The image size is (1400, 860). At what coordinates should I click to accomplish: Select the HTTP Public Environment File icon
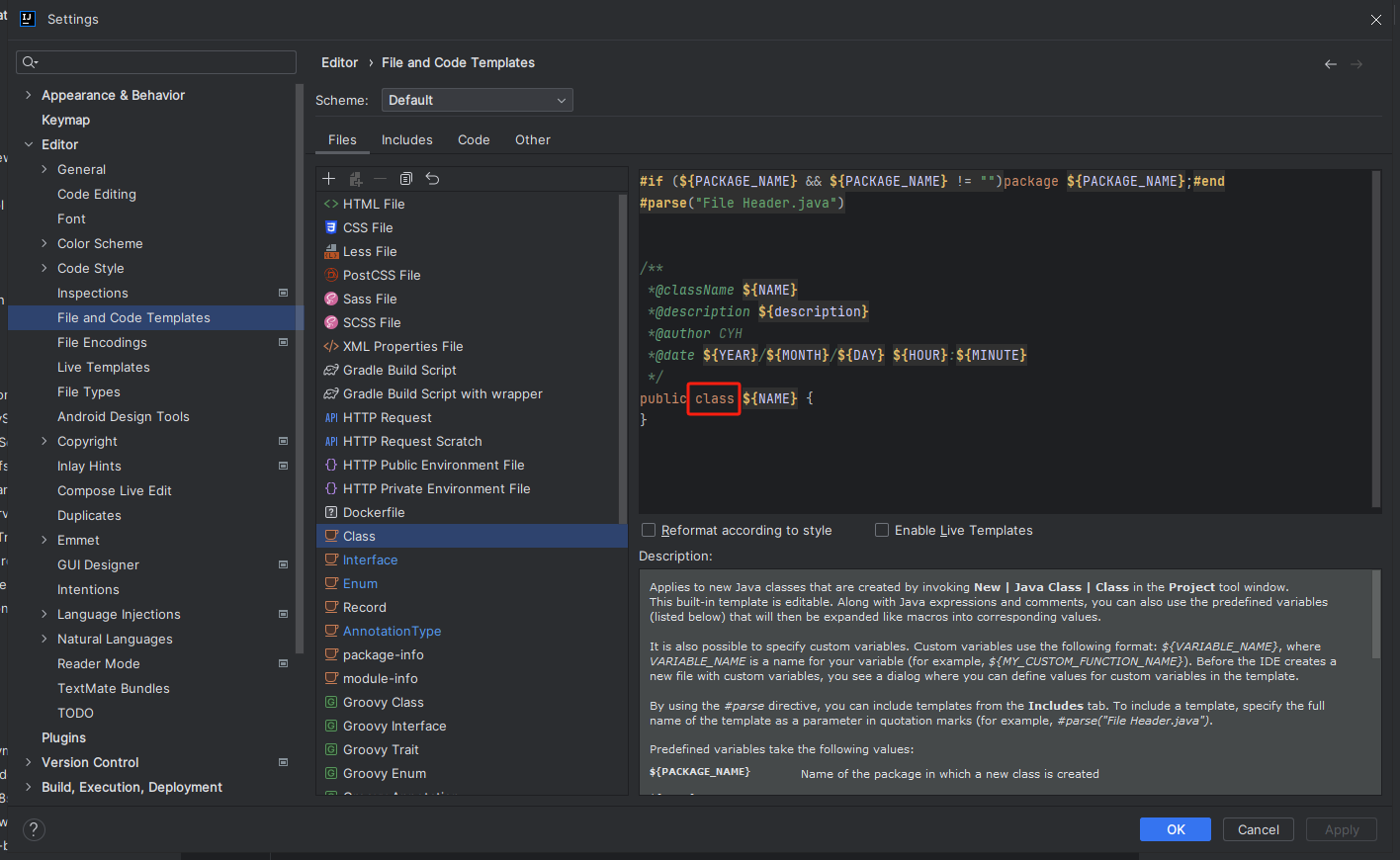331,465
